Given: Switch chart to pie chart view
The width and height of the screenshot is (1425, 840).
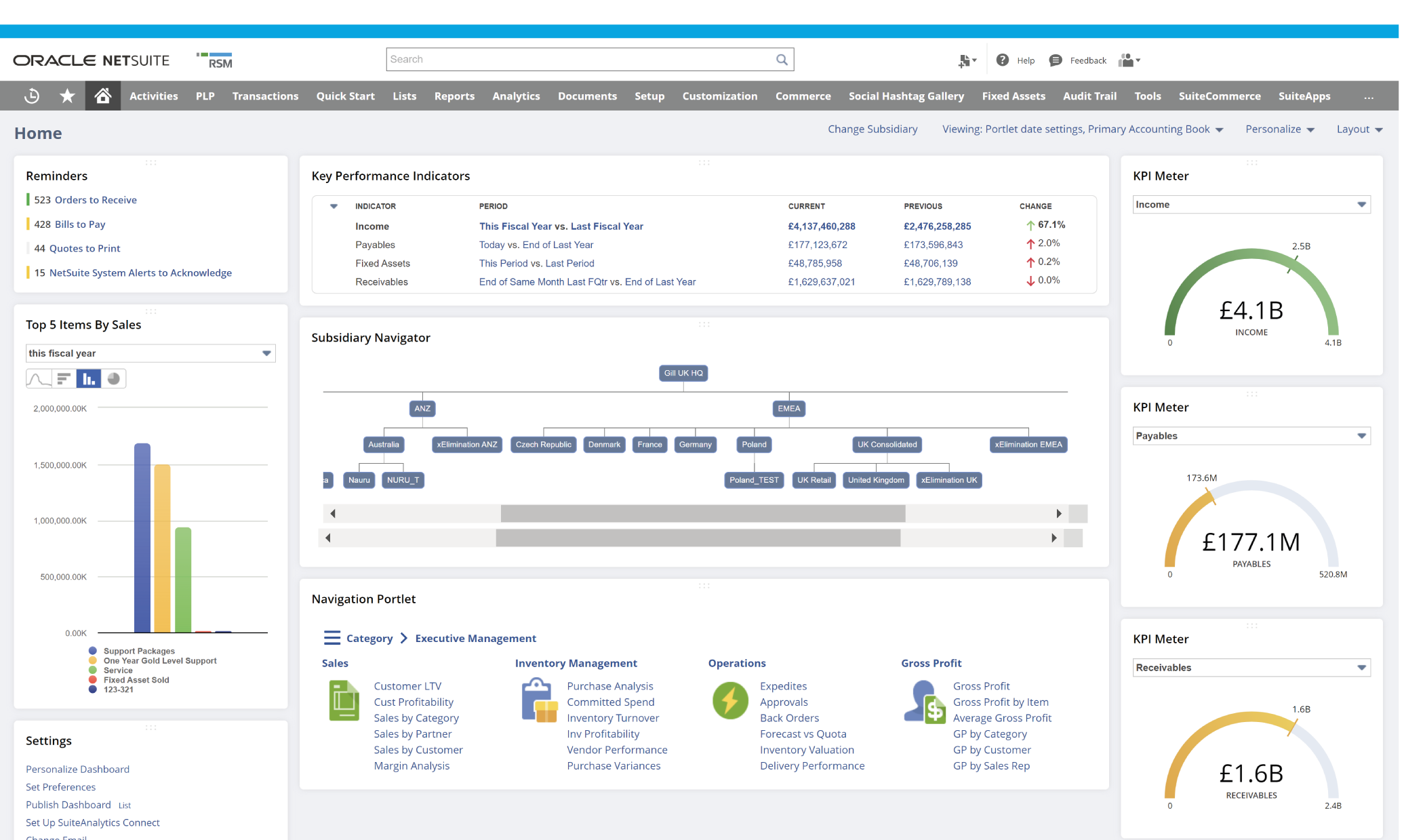Looking at the screenshot, I should point(114,379).
